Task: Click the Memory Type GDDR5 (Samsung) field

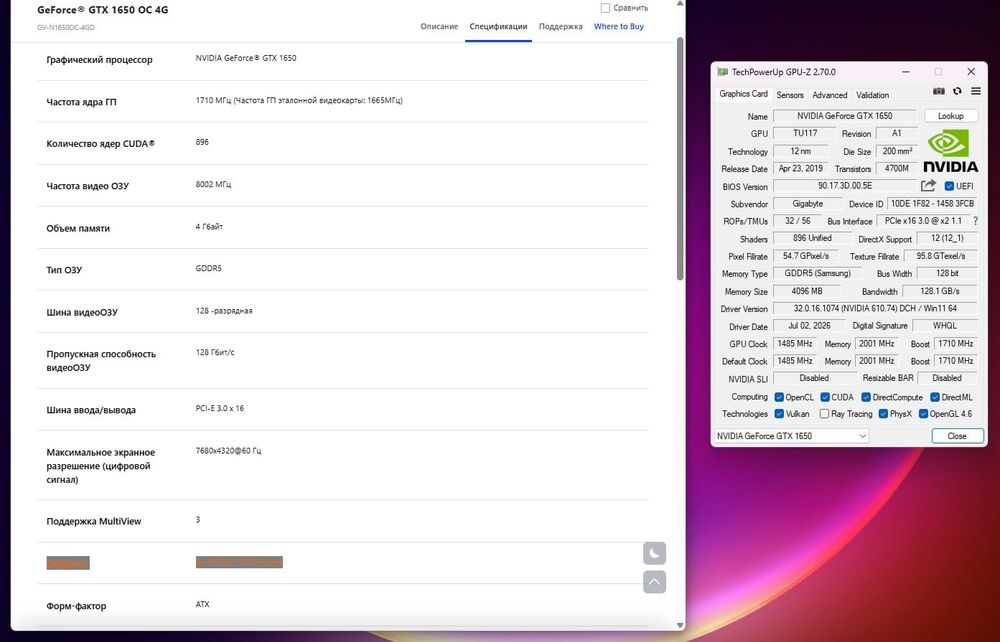Action: [x=817, y=274]
